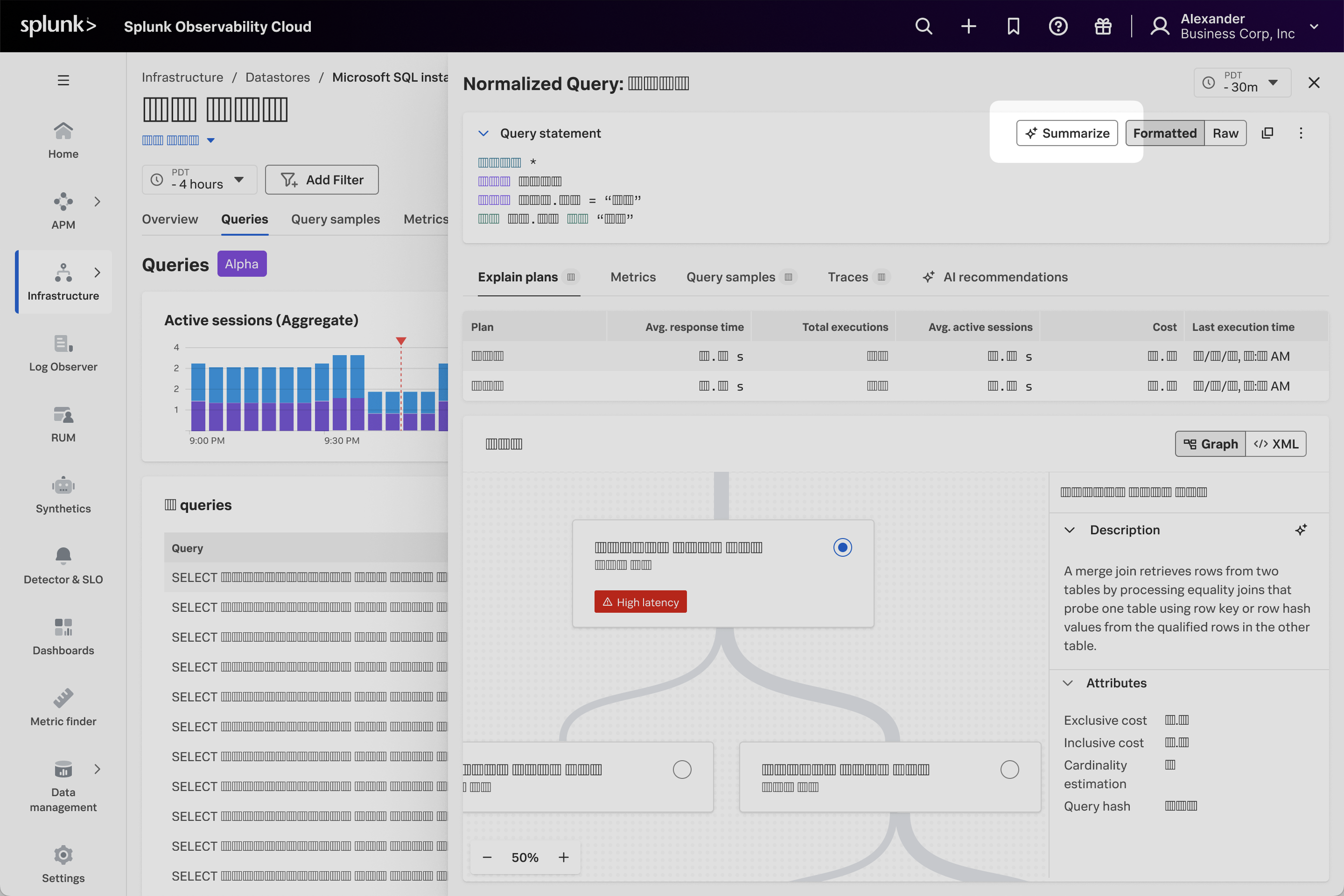Open the Traces tab
The width and height of the screenshot is (1344, 896).
point(847,277)
